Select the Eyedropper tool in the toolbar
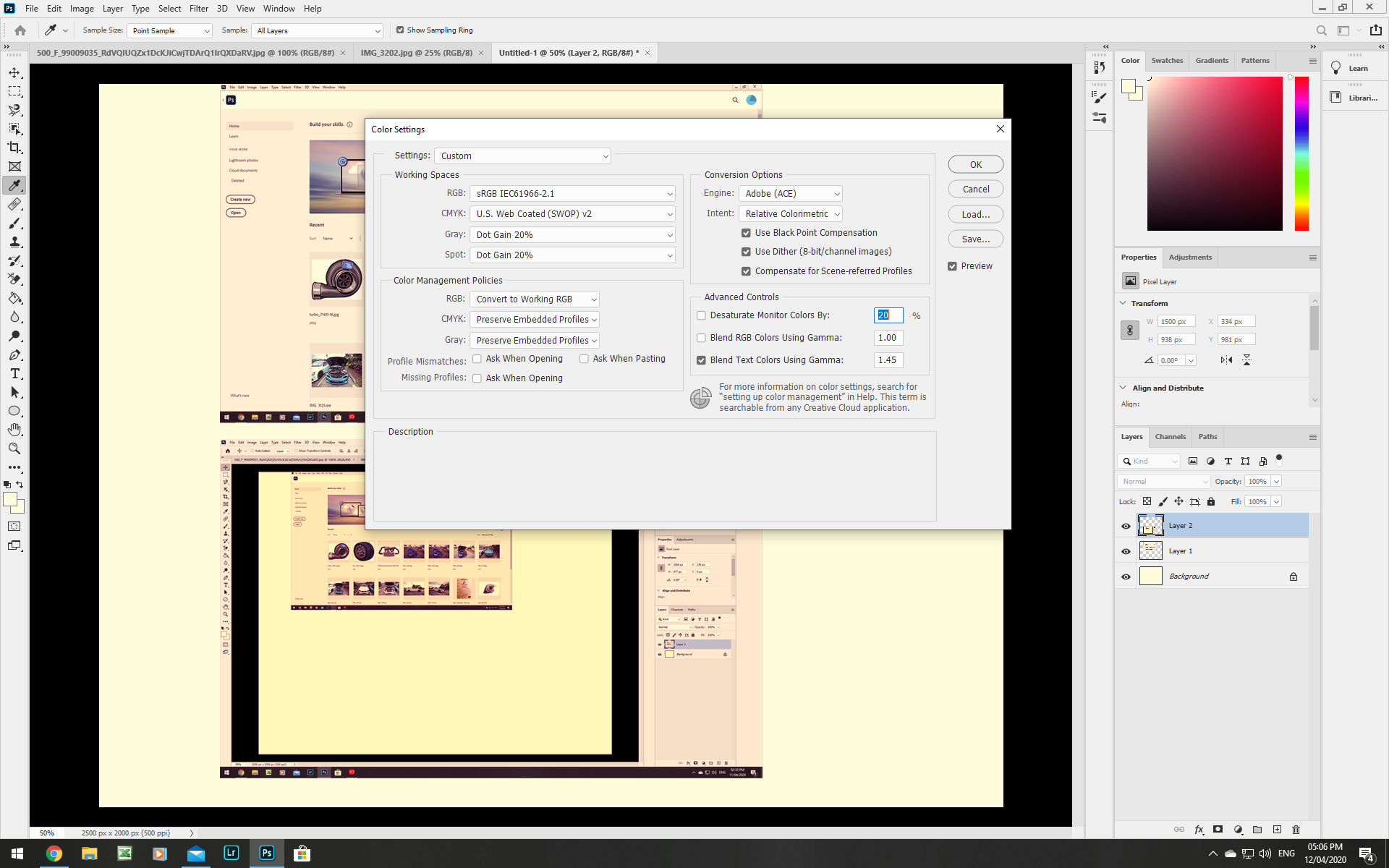Image resolution: width=1389 pixels, height=868 pixels. (x=14, y=185)
